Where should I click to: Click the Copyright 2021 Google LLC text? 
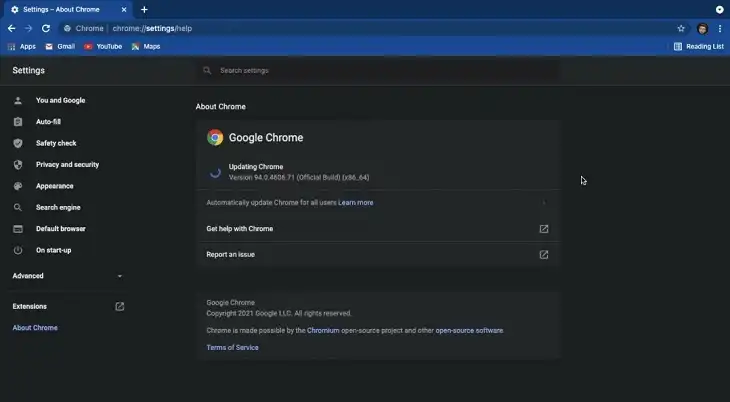coord(279,313)
